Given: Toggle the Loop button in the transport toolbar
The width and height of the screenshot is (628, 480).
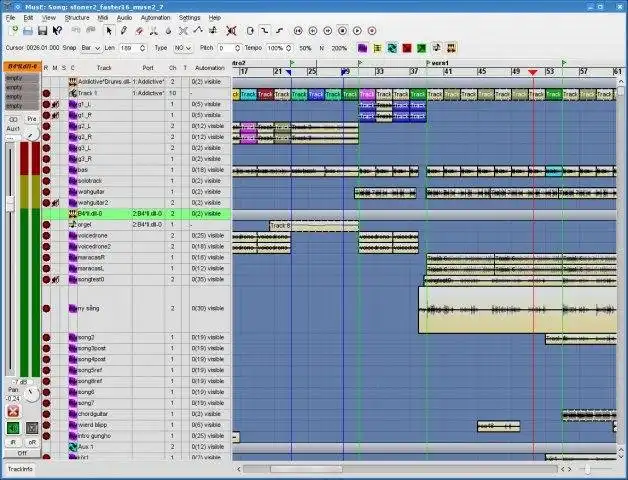Looking at the screenshot, I should [x=250, y=31].
